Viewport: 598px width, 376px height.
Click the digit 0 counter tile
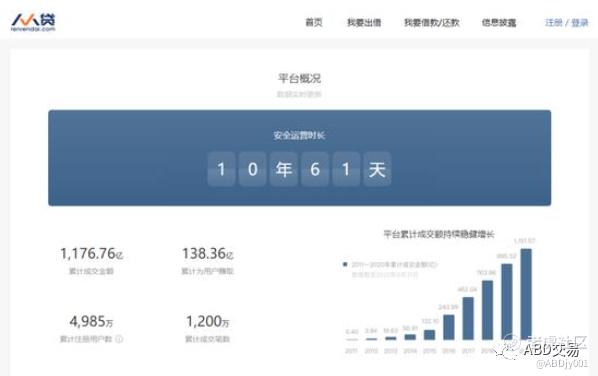(252, 169)
